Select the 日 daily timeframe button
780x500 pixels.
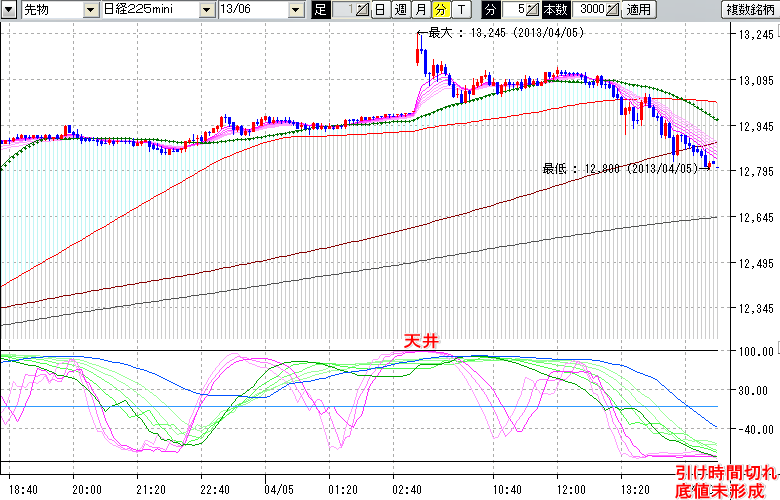pos(381,10)
